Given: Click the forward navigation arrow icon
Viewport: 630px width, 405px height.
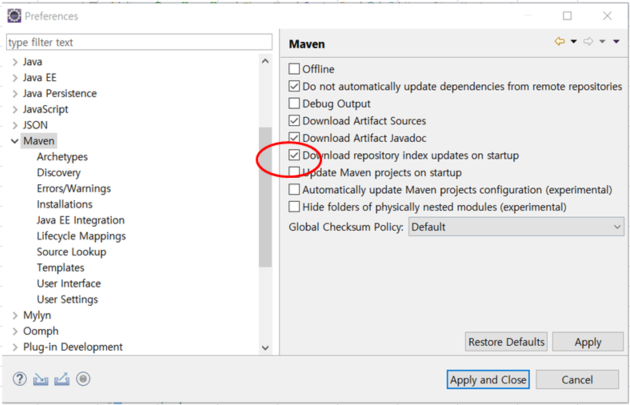Looking at the screenshot, I should [x=588, y=41].
